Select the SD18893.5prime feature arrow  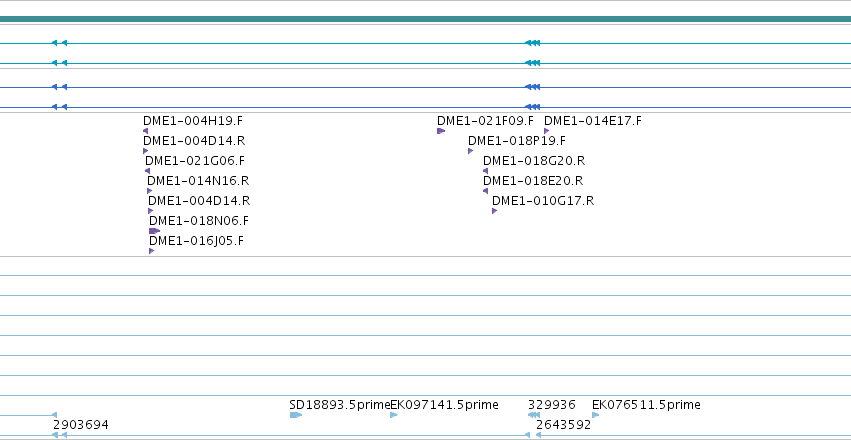click(x=296, y=415)
